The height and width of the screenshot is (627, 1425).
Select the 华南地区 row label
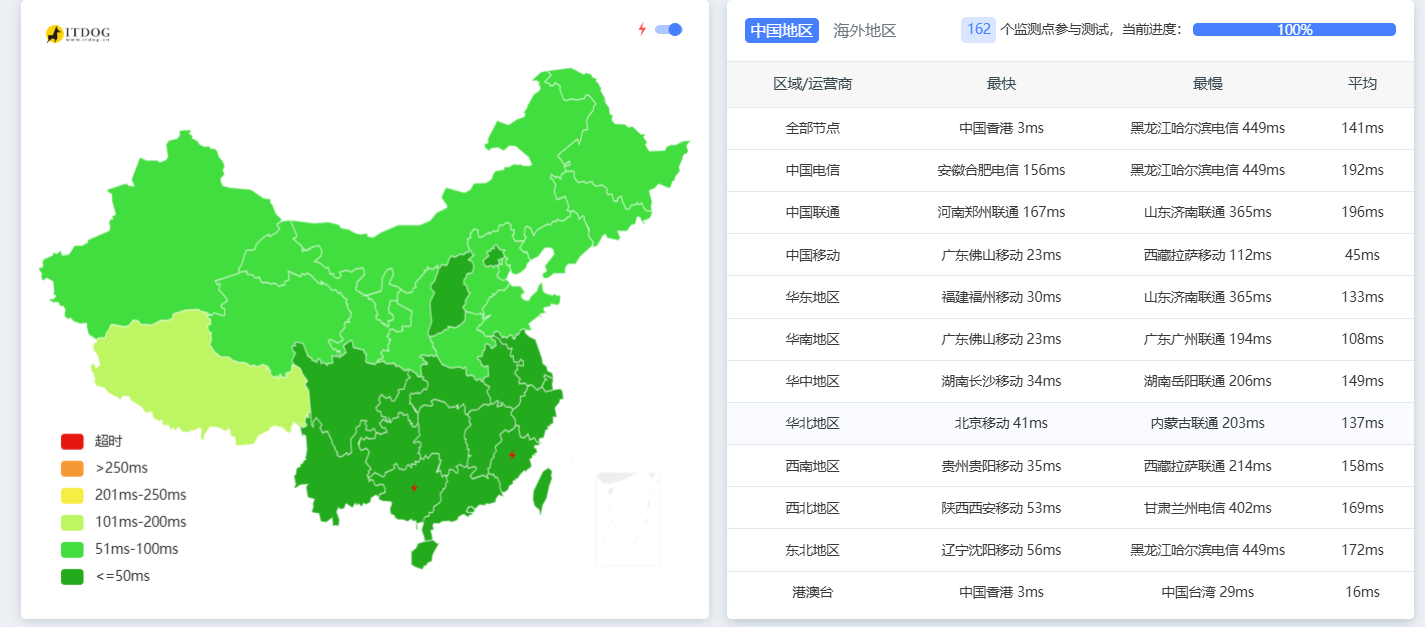813,339
